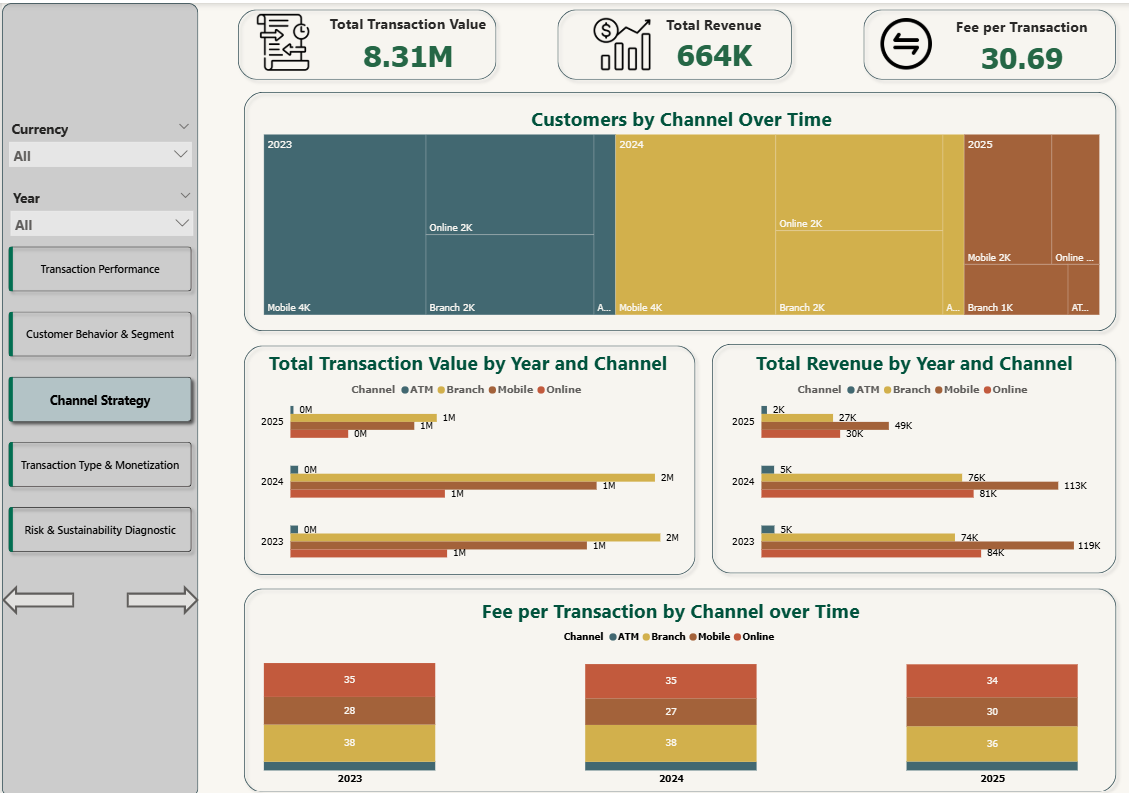Open Transaction Type & Monetization page
1129x793 pixels.
[x=100, y=465]
